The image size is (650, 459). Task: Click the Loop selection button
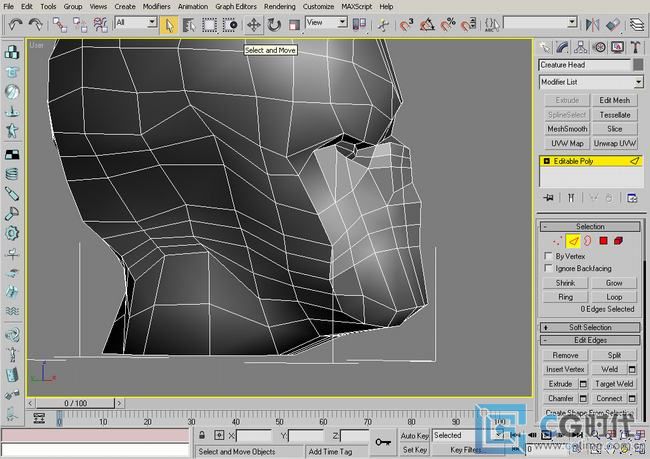point(614,297)
